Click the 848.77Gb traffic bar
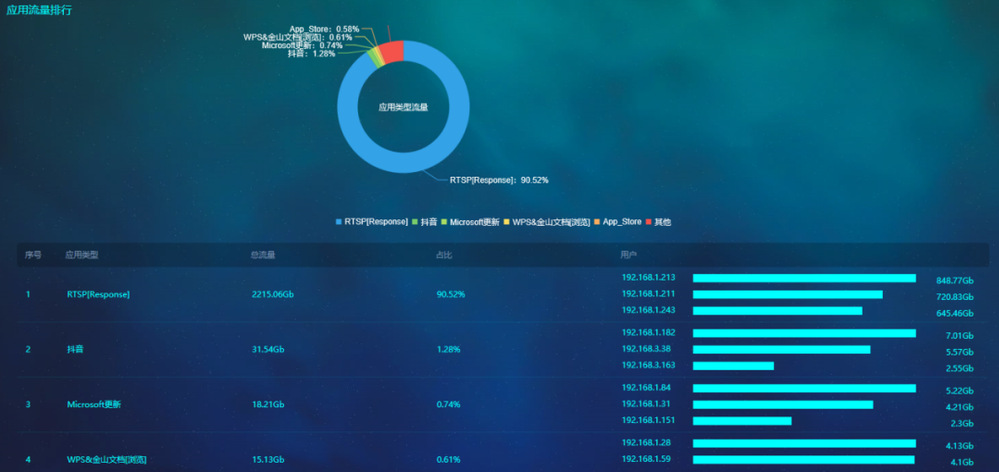Screen dimensions: 999x472 coord(804,278)
